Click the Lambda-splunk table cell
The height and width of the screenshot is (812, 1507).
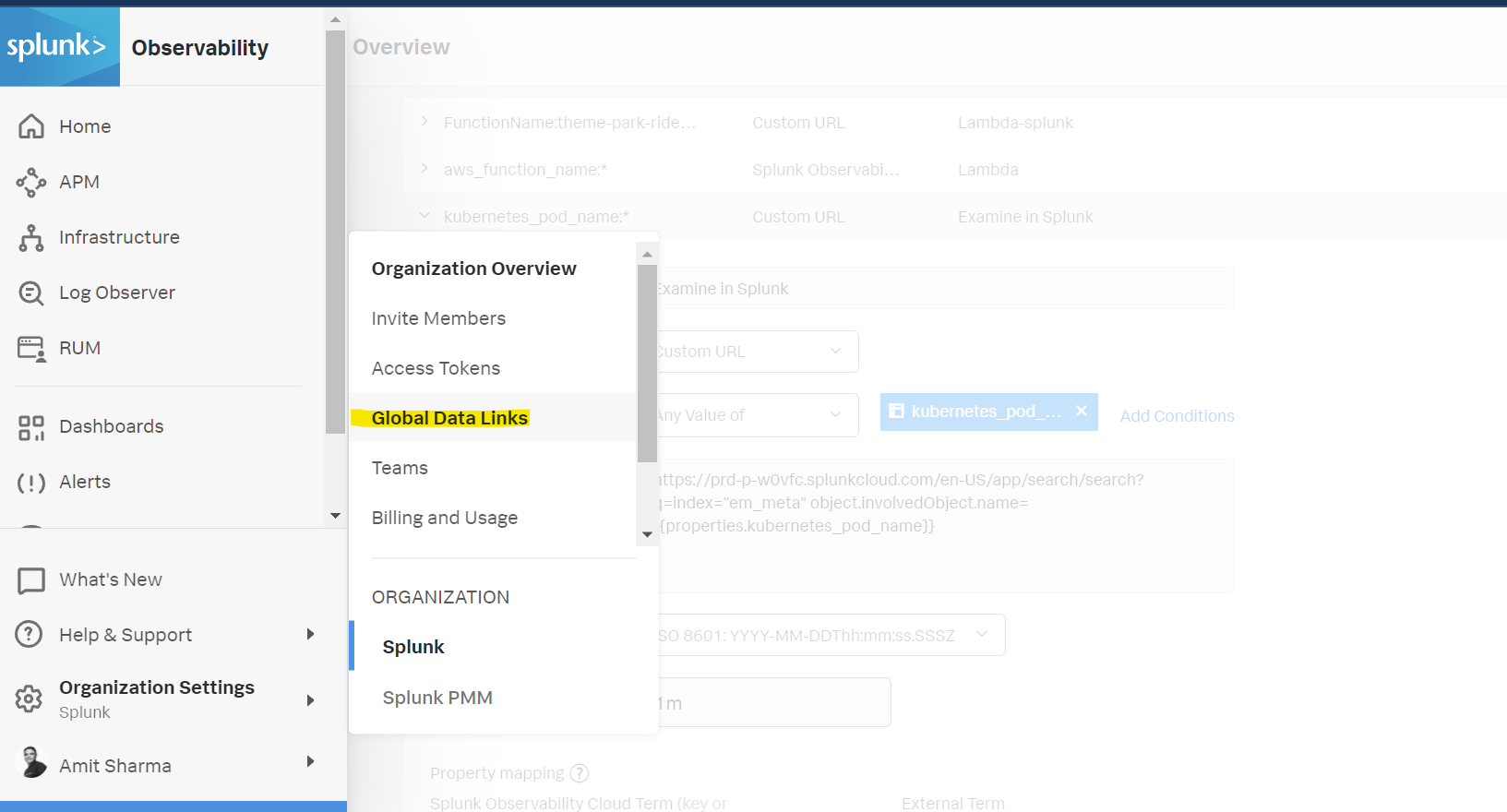coord(1015,123)
